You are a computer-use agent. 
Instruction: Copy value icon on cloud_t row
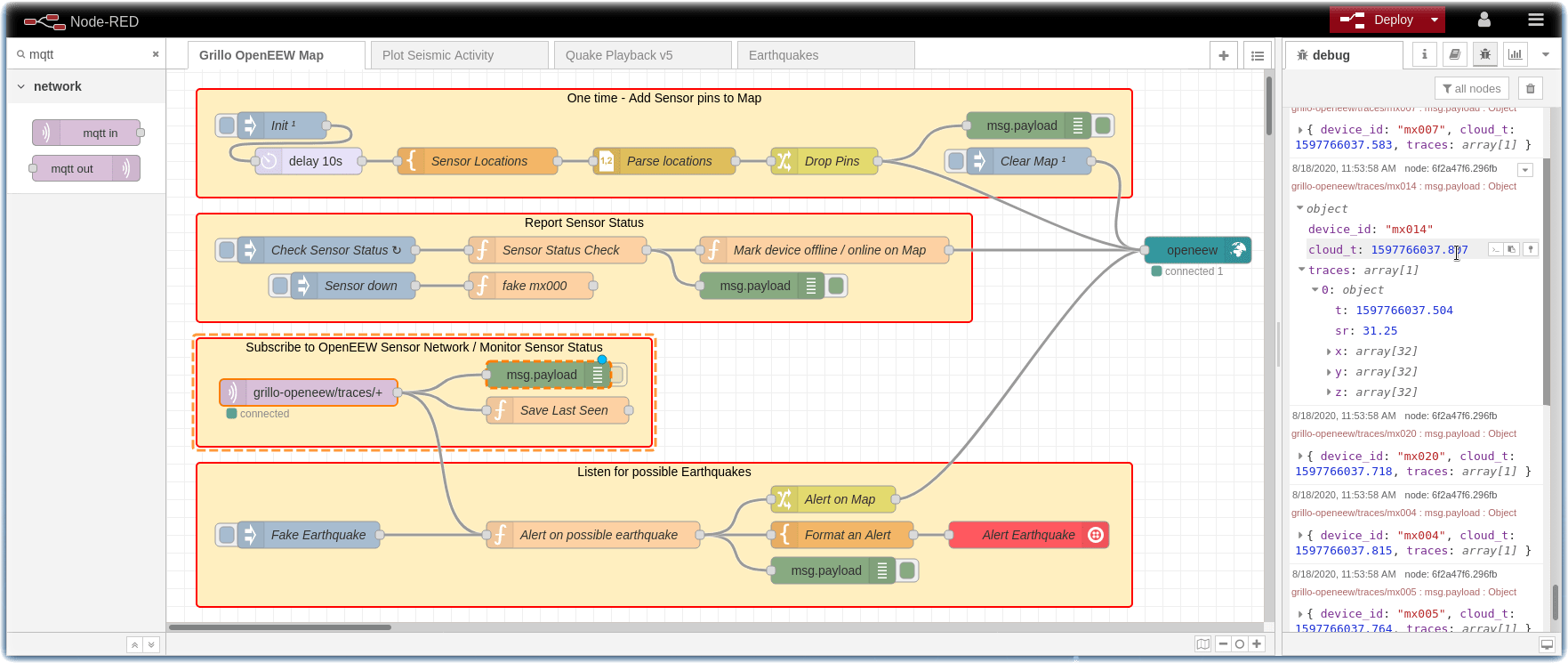(x=1512, y=249)
